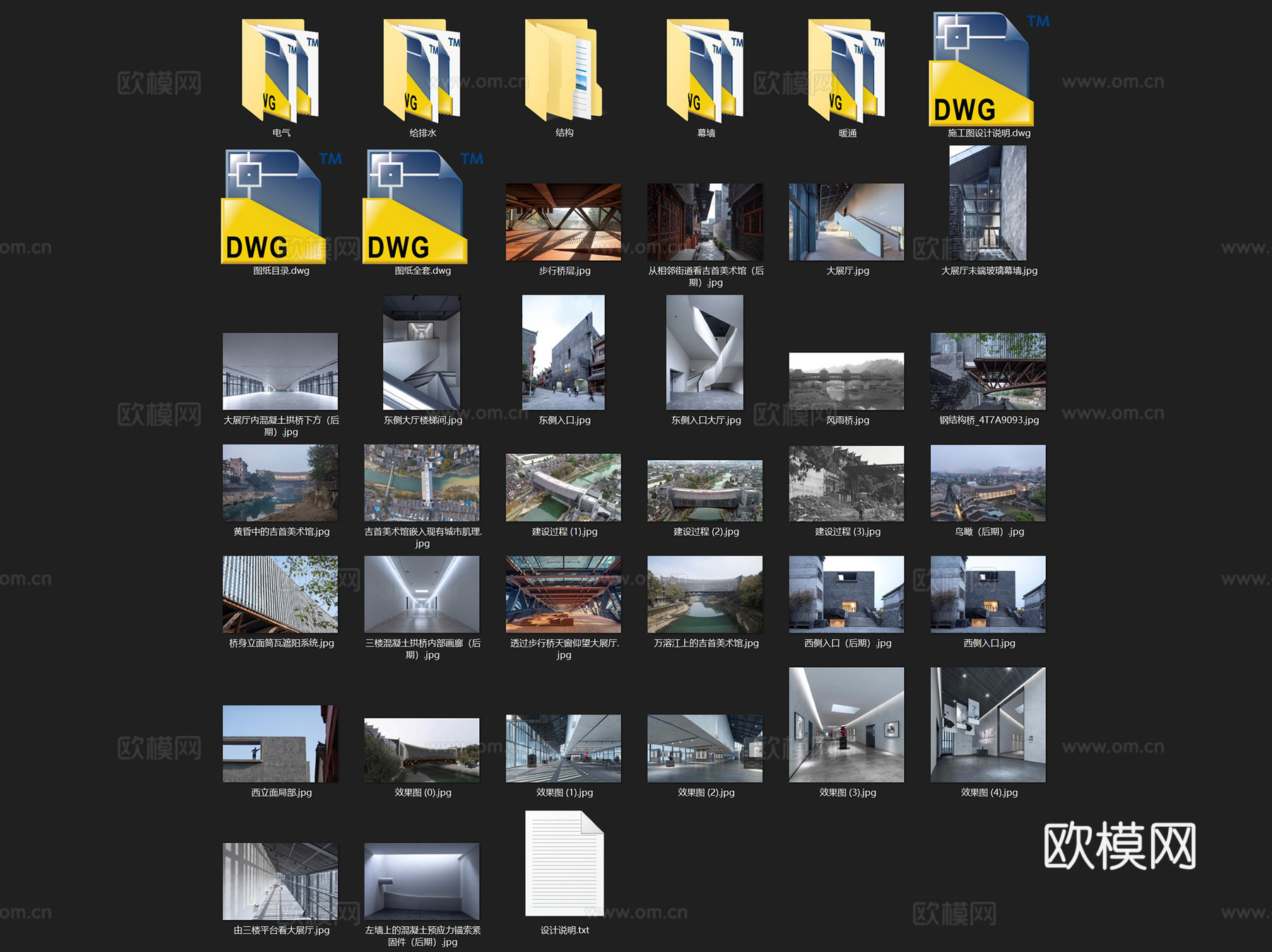Click the 图纸目录.dwg file icon
The image size is (1272, 952).
coord(281,206)
